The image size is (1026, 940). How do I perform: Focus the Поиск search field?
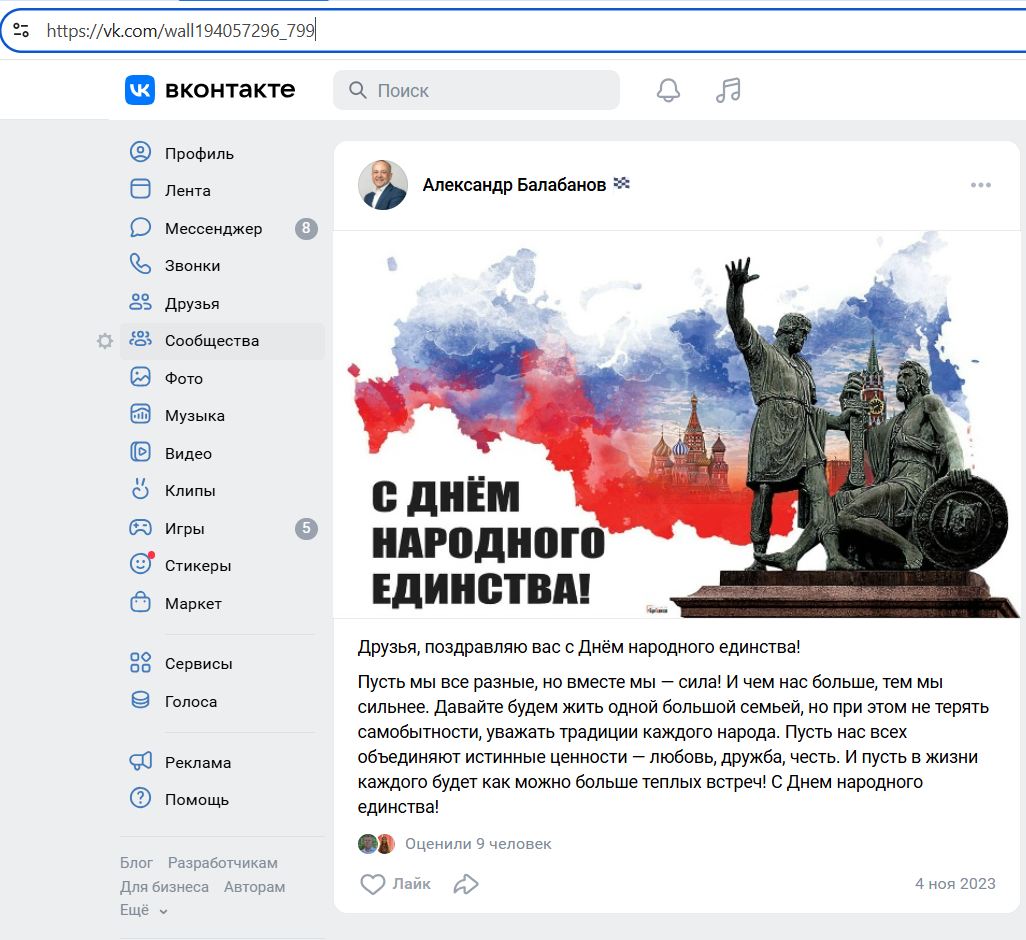point(476,90)
